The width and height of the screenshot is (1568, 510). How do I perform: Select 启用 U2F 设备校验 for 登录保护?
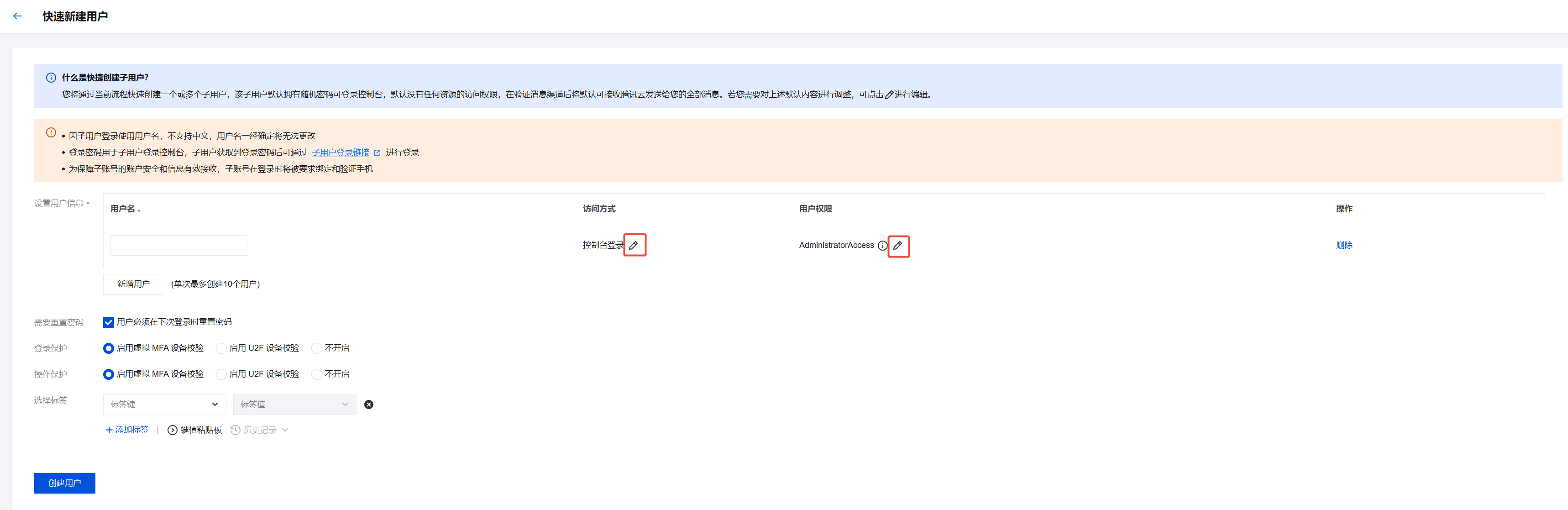[221, 349]
